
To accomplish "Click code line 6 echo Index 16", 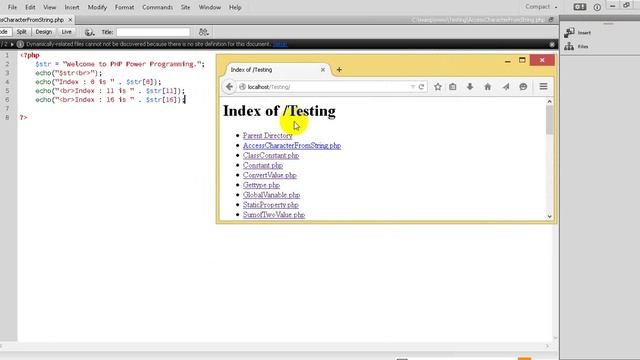I will coord(110,100).
